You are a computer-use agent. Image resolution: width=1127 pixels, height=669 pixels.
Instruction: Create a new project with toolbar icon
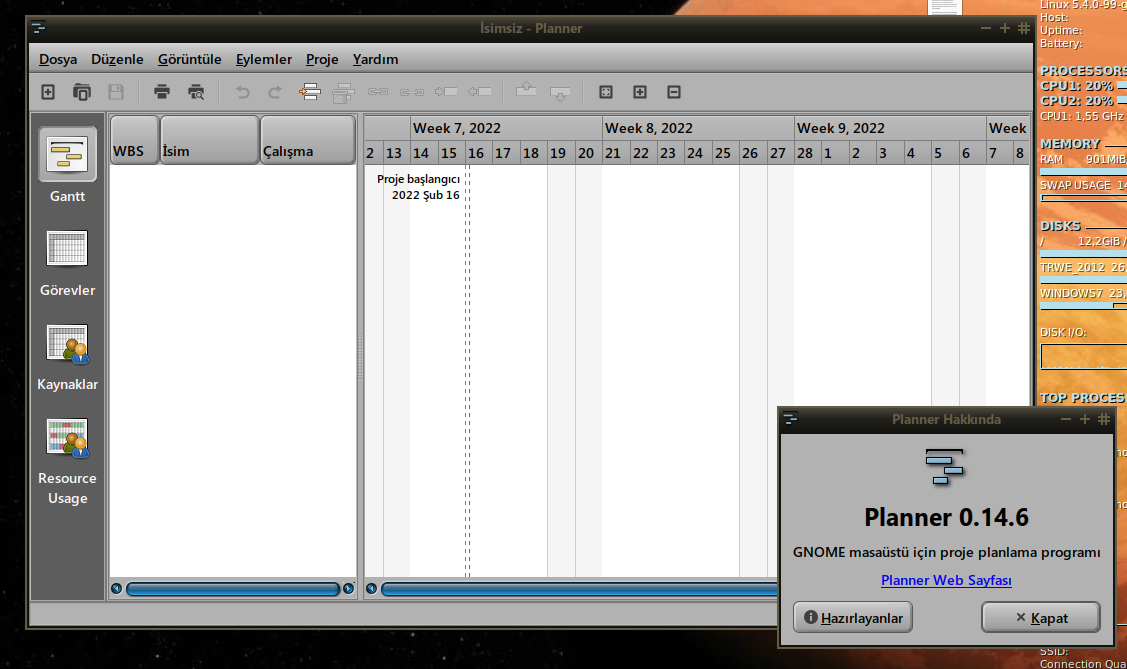pyautogui.click(x=48, y=92)
